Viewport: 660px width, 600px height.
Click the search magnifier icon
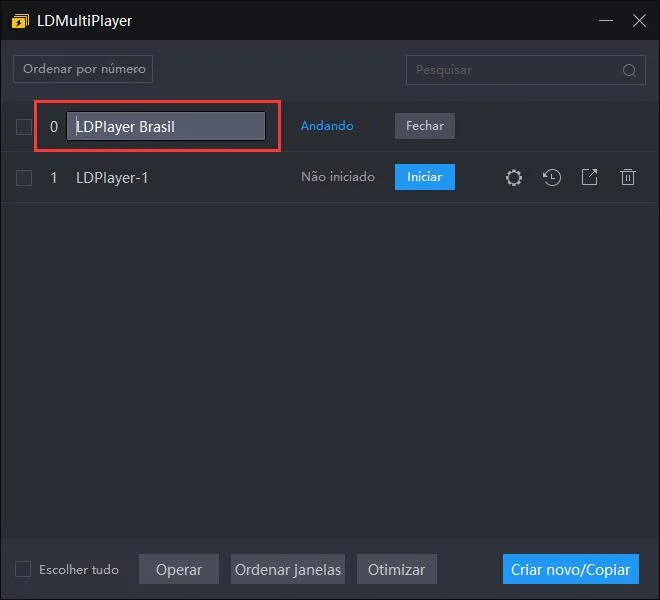(x=629, y=70)
